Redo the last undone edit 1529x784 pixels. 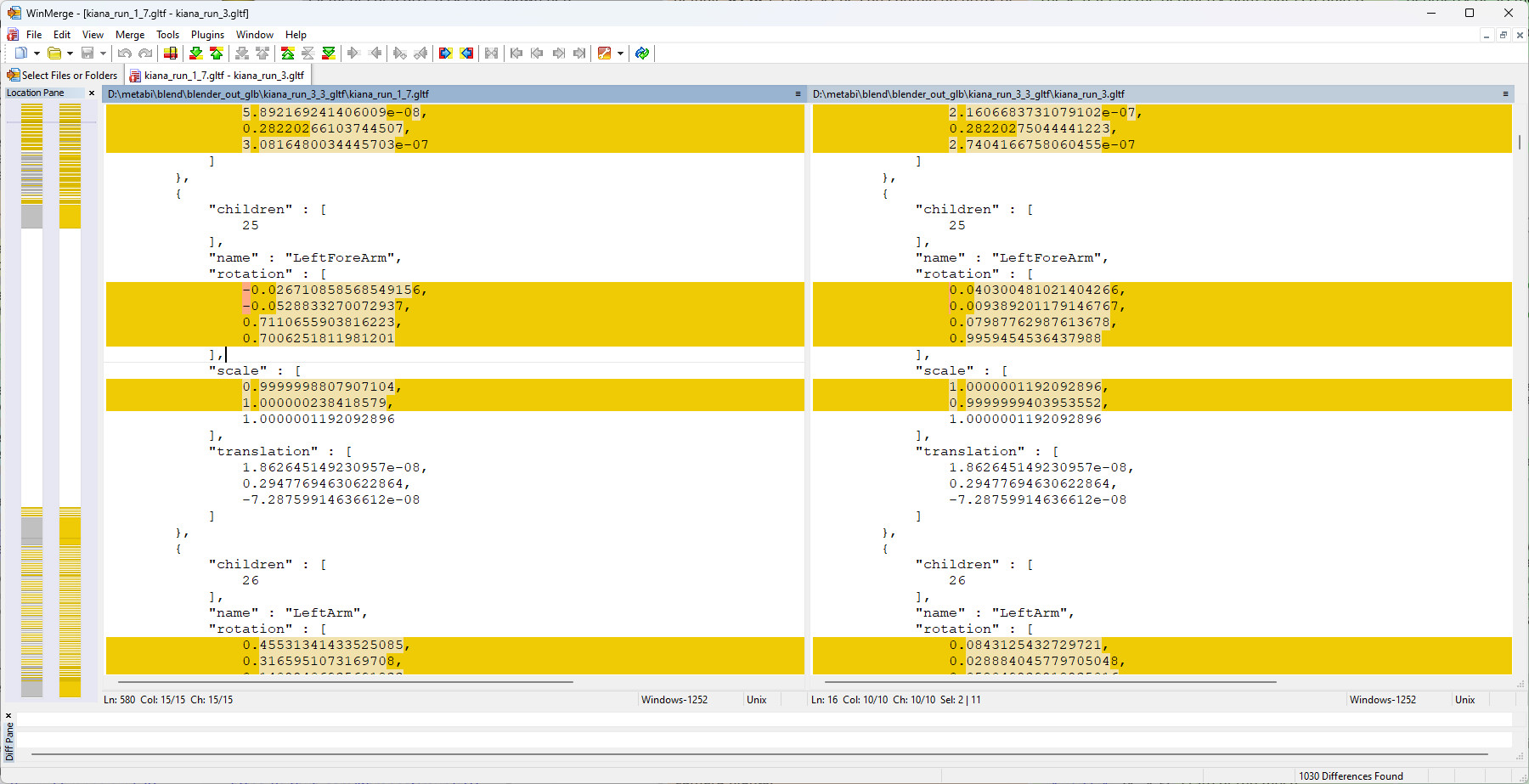point(145,54)
